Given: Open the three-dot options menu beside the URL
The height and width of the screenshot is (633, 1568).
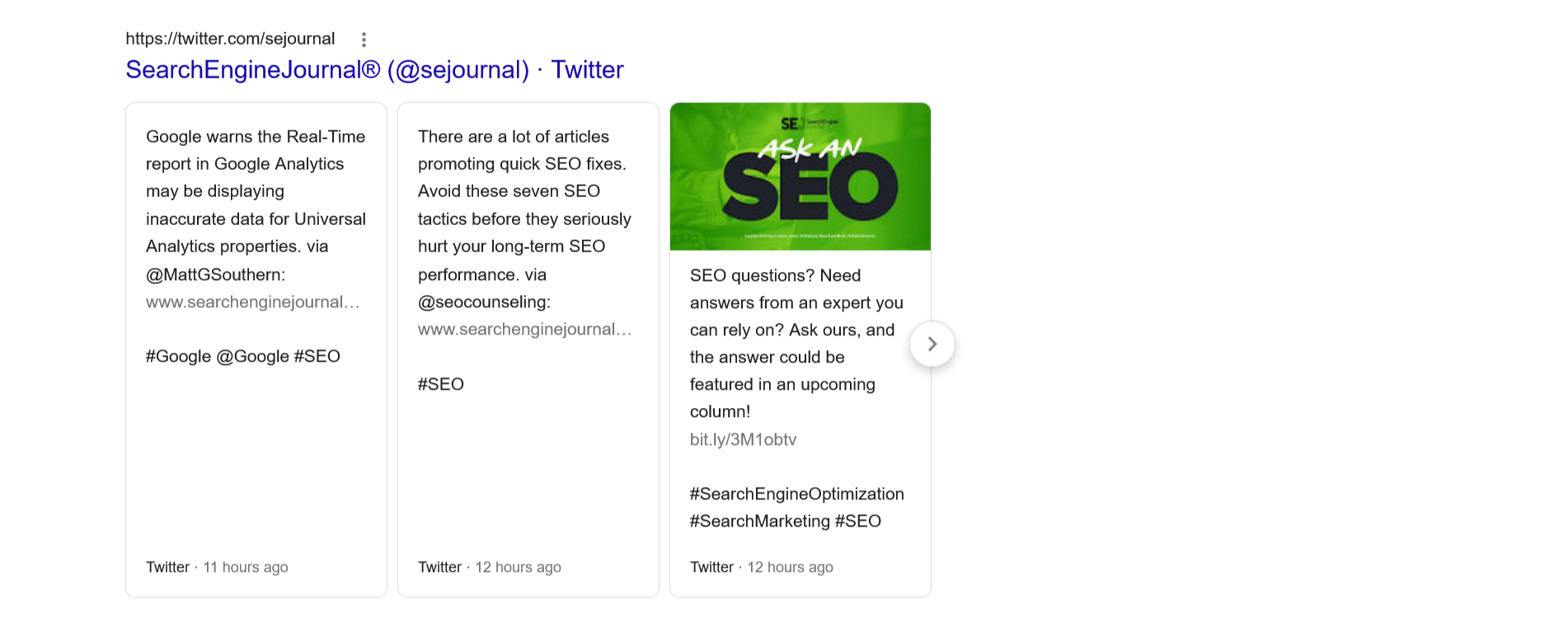Looking at the screenshot, I should click(364, 38).
